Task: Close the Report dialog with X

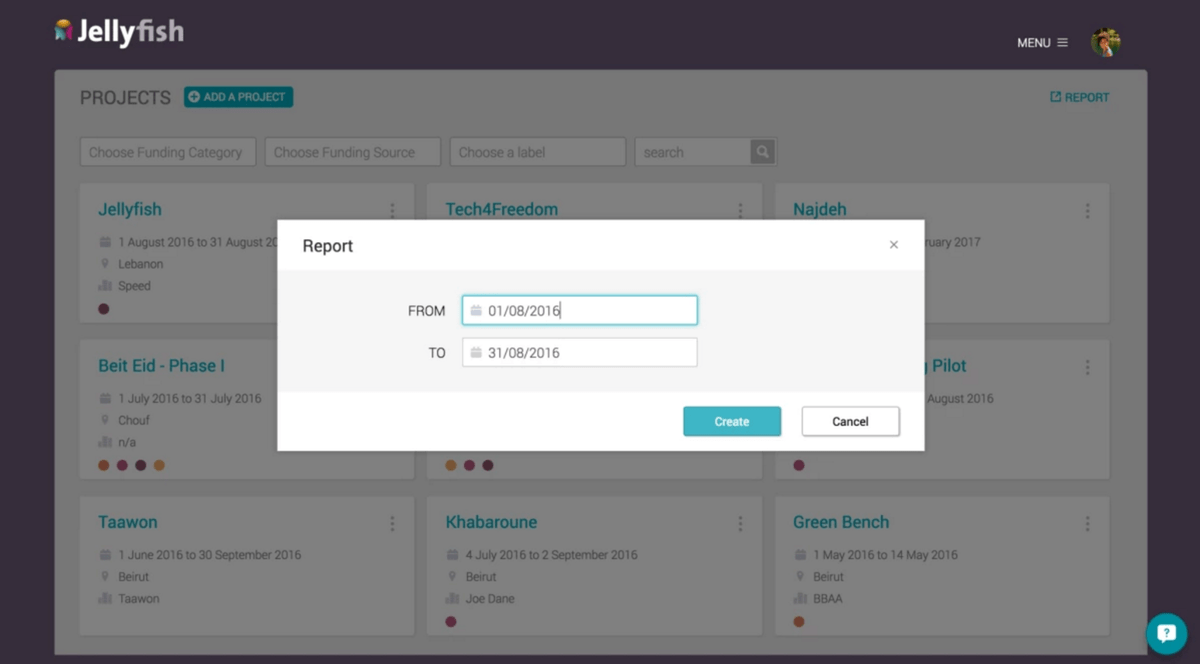Action: [894, 245]
